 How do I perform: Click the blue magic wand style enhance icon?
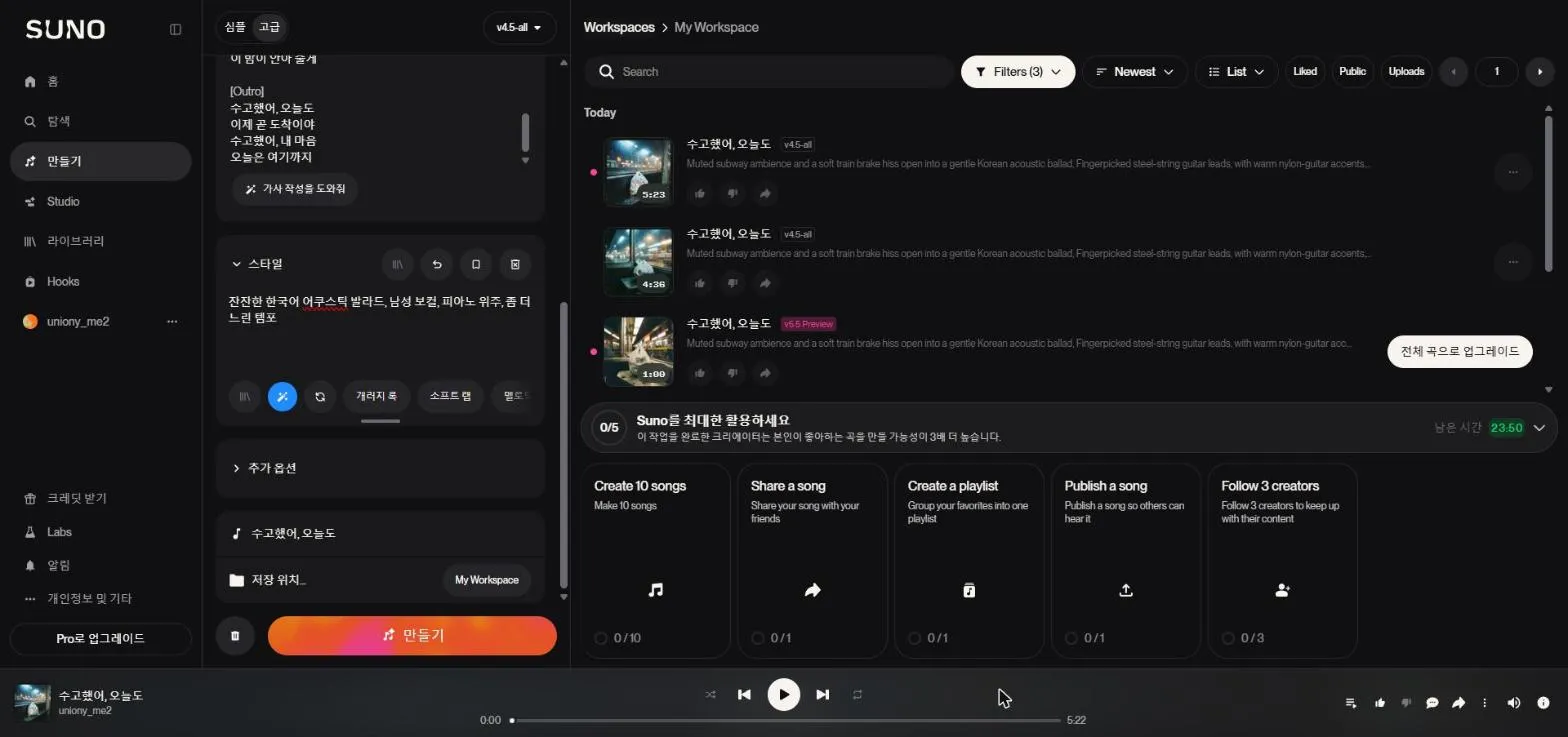[x=282, y=396]
